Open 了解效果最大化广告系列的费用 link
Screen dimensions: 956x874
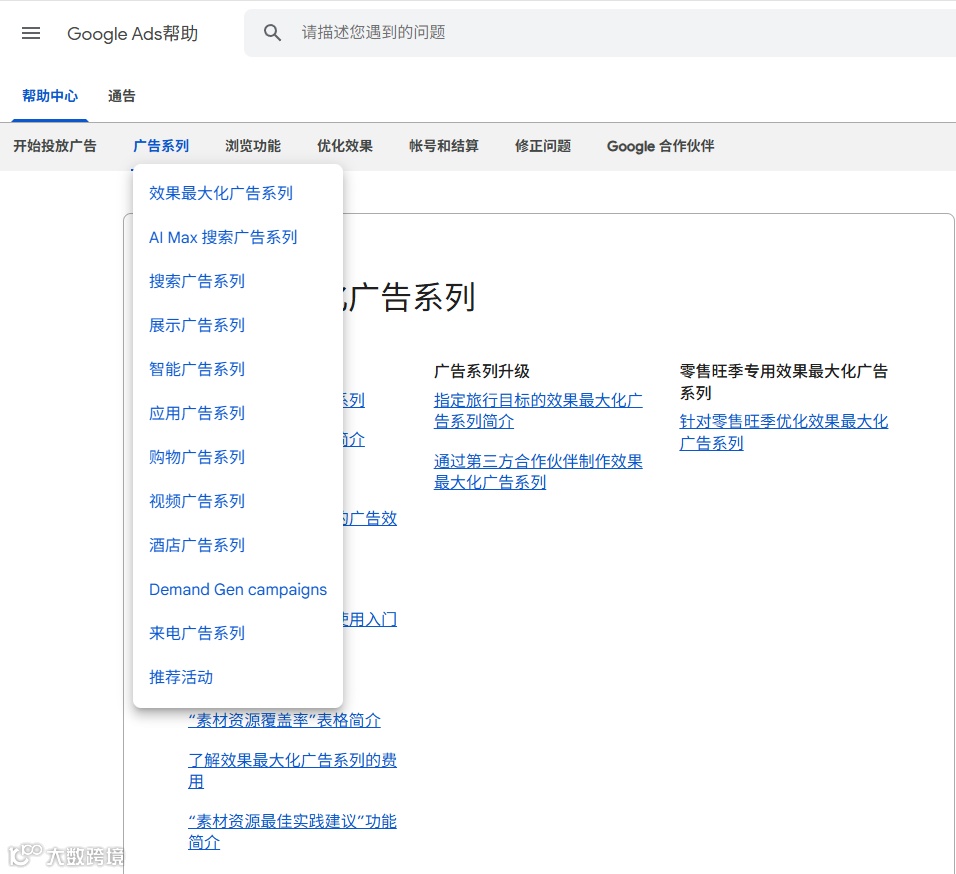[292, 771]
